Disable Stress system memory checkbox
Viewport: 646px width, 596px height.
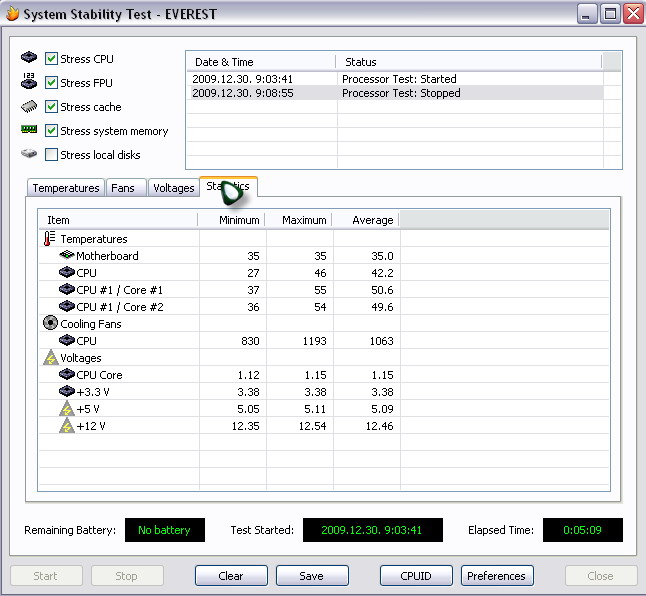click(51, 131)
